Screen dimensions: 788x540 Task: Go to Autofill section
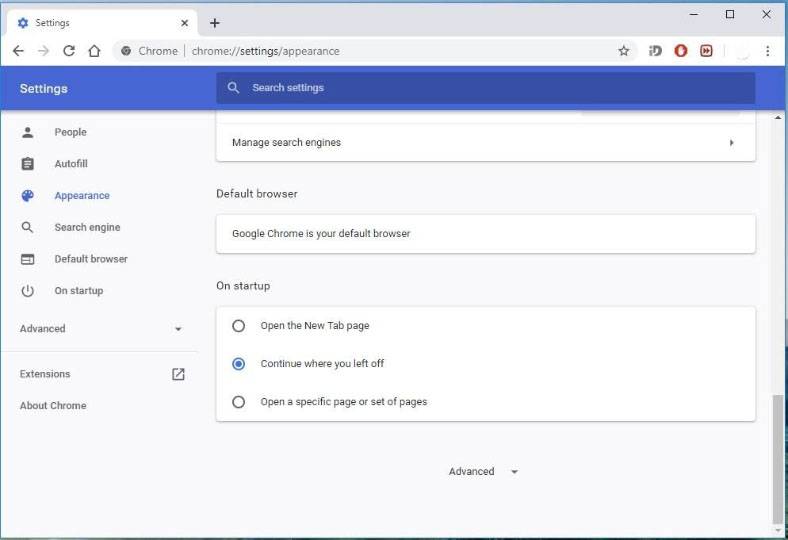(71, 164)
